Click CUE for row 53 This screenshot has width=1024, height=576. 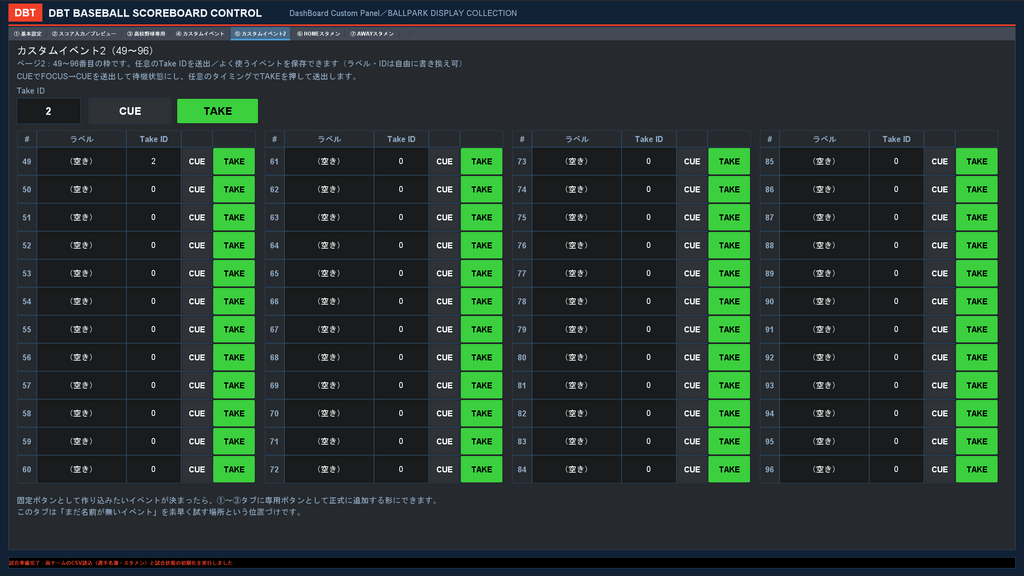point(197,274)
